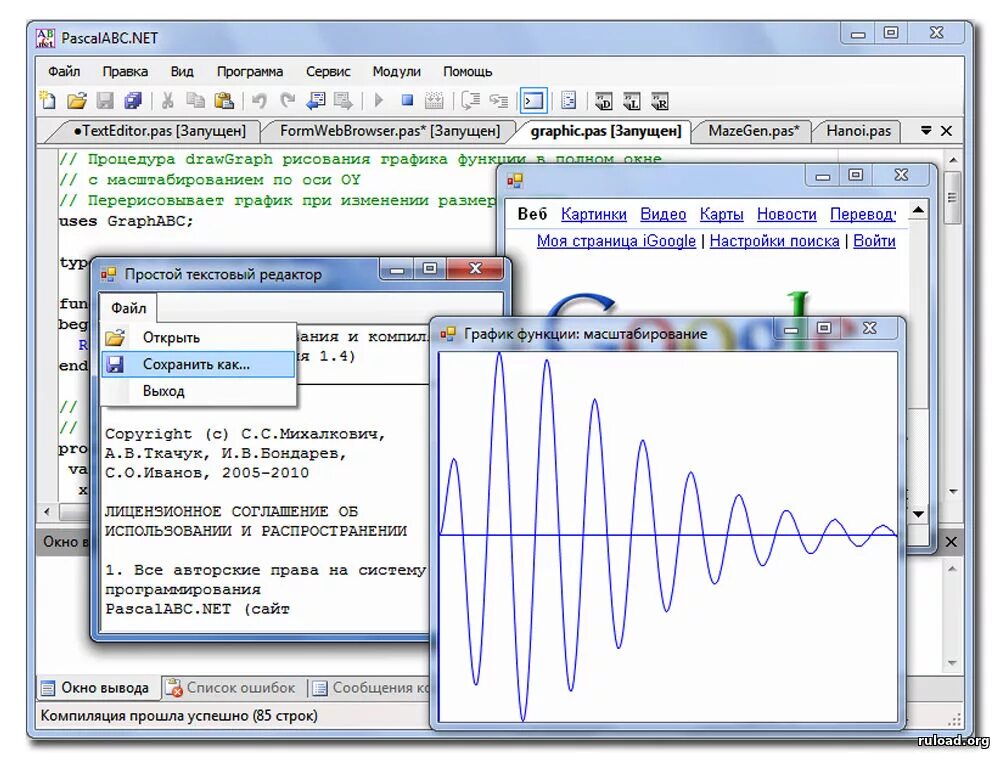The image size is (1000, 759).
Task: Expand the open tabs list dropdown arrow
Action: tap(926, 131)
